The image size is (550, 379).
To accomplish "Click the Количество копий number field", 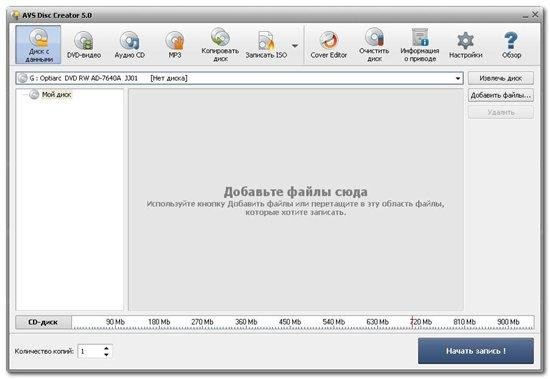I will point(90,351).
